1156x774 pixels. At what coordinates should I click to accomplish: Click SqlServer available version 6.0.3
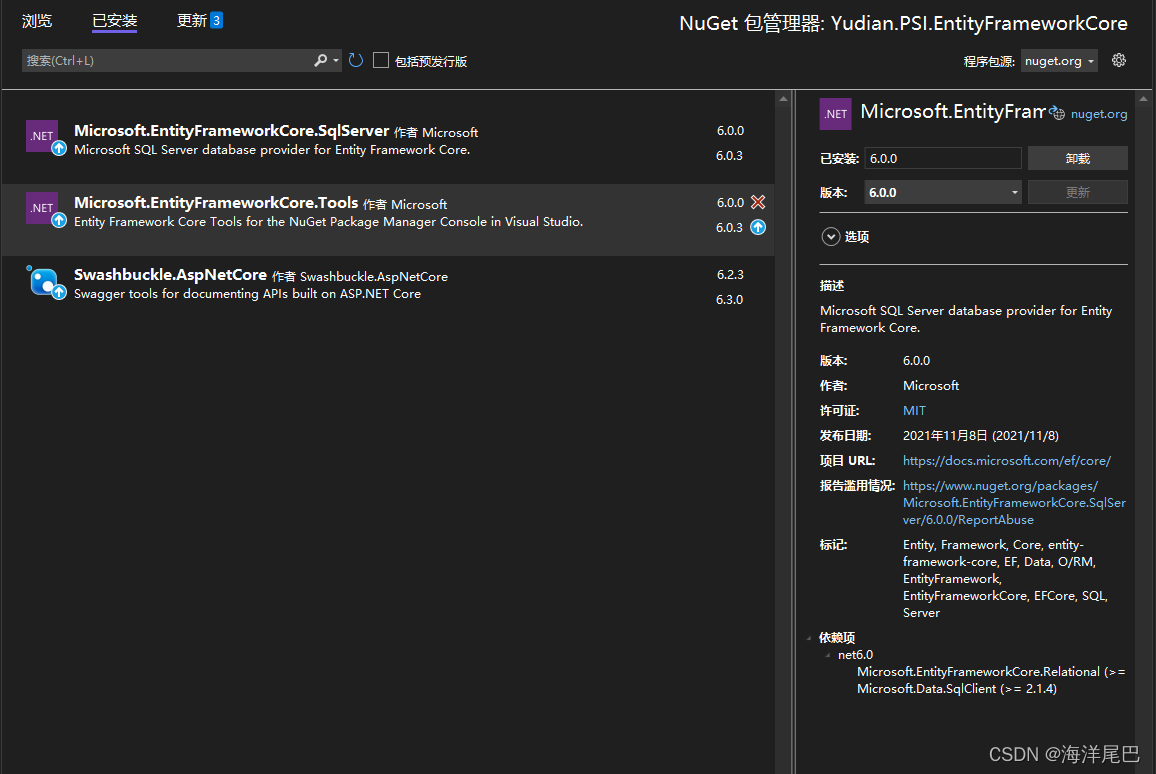click(729, 156)
